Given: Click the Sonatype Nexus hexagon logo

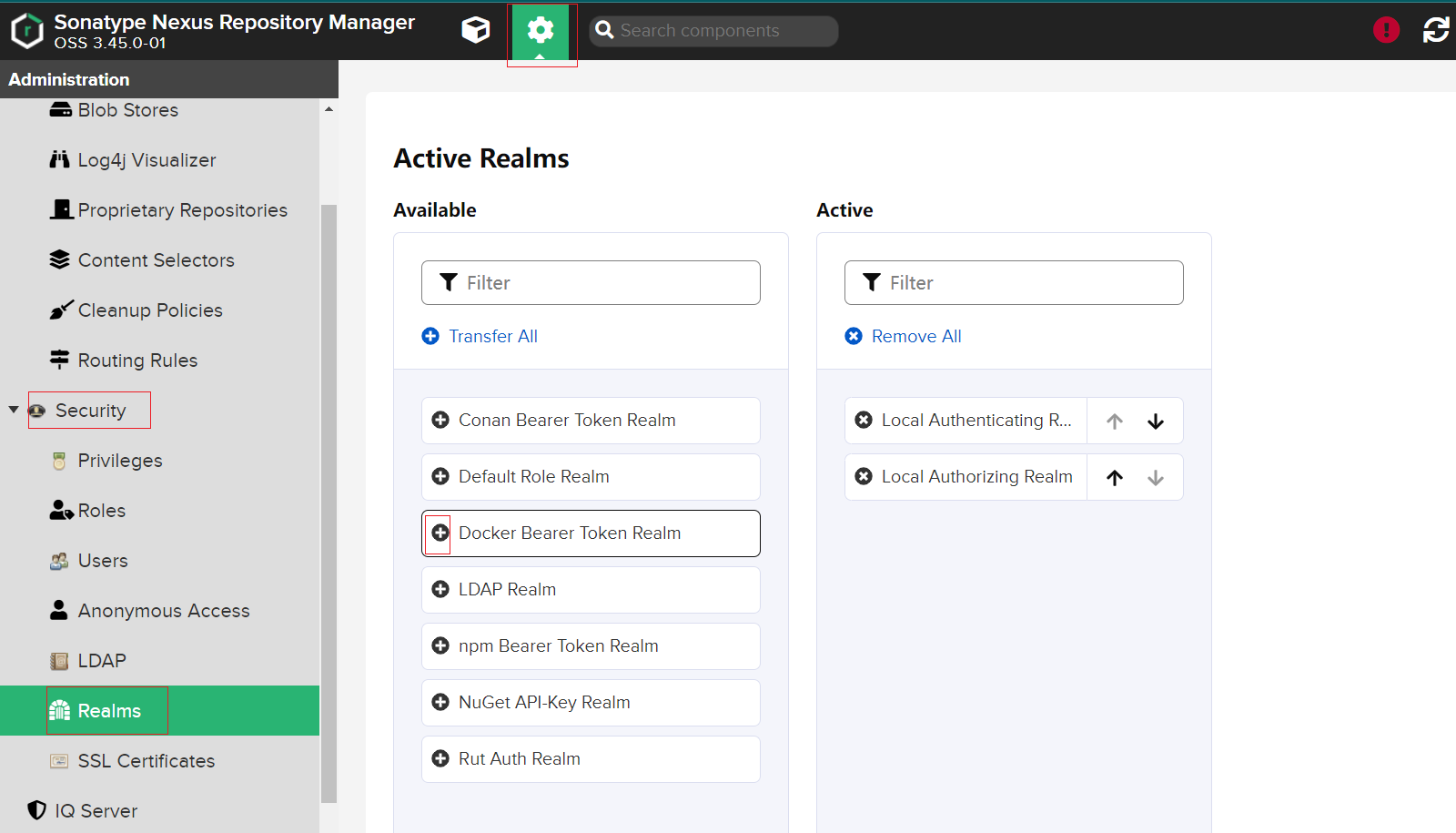Looking at the screenshot, I should (26, 30).
